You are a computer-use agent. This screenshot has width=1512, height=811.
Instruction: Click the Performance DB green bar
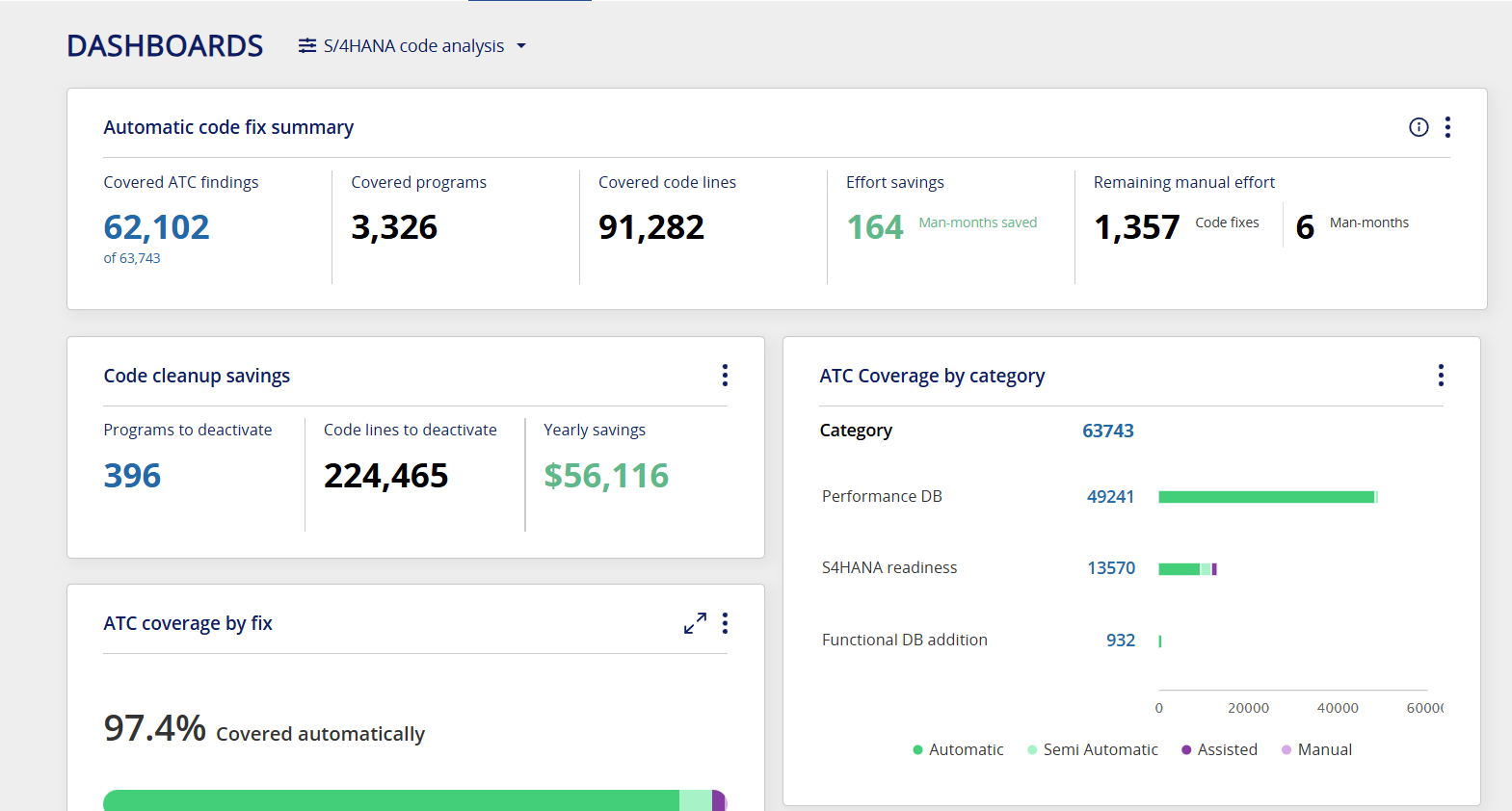point(1266,497)
